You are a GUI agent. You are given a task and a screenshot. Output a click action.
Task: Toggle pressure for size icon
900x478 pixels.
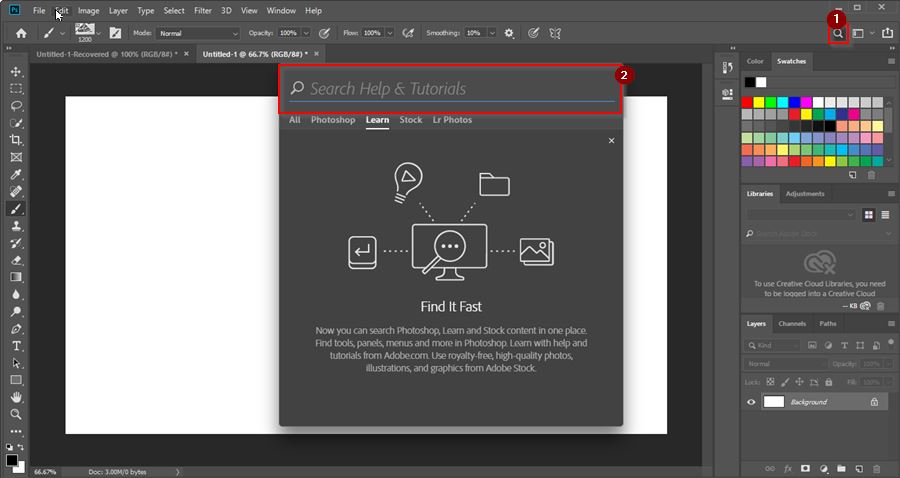point(533,33)
